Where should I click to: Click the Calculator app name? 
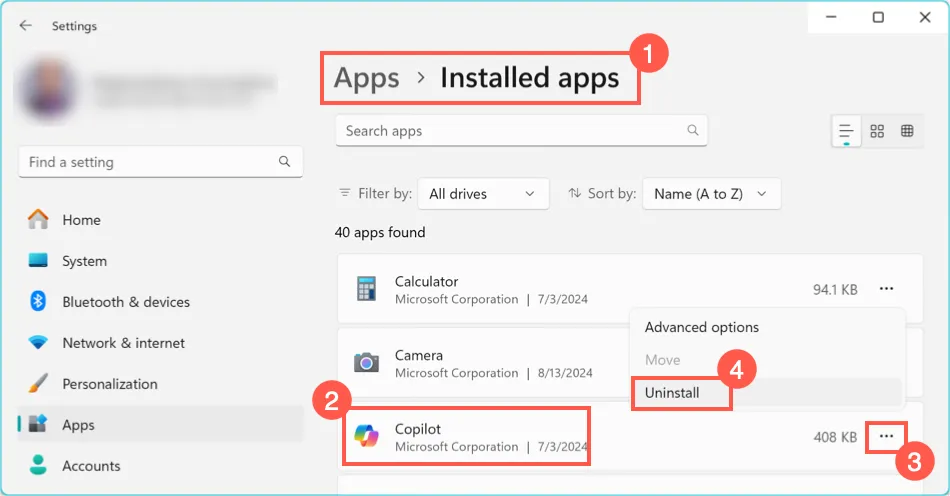pos(427,282)
